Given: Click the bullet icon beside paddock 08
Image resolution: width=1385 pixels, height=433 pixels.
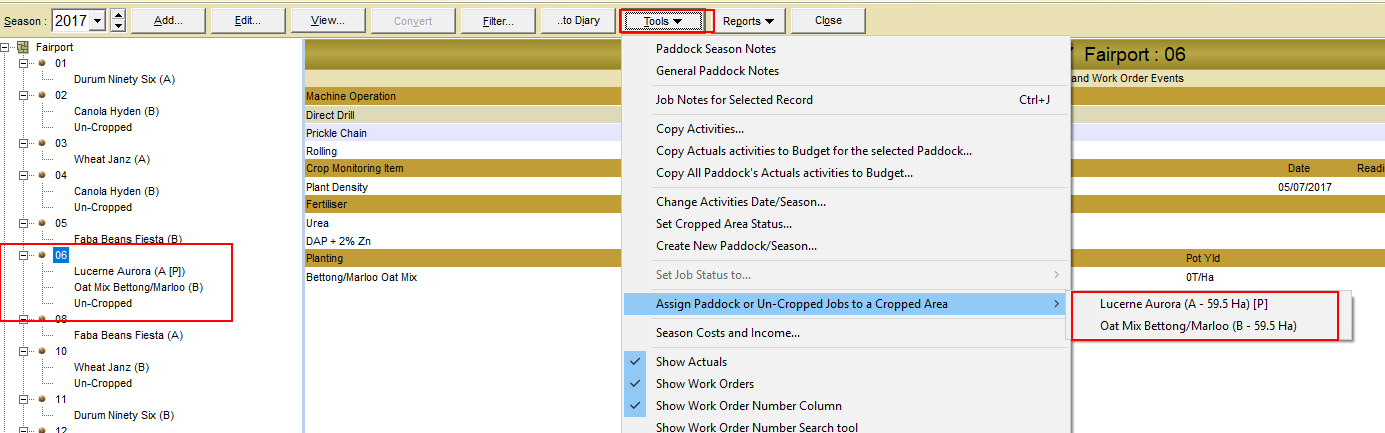Looking at the screenshot, I should click(x=42, y=319).
